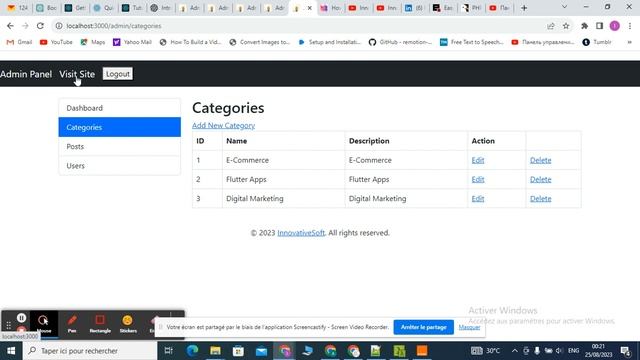The image size is (640, 360).
Task: Switch to the Qui tab
Action: [103, 8]
